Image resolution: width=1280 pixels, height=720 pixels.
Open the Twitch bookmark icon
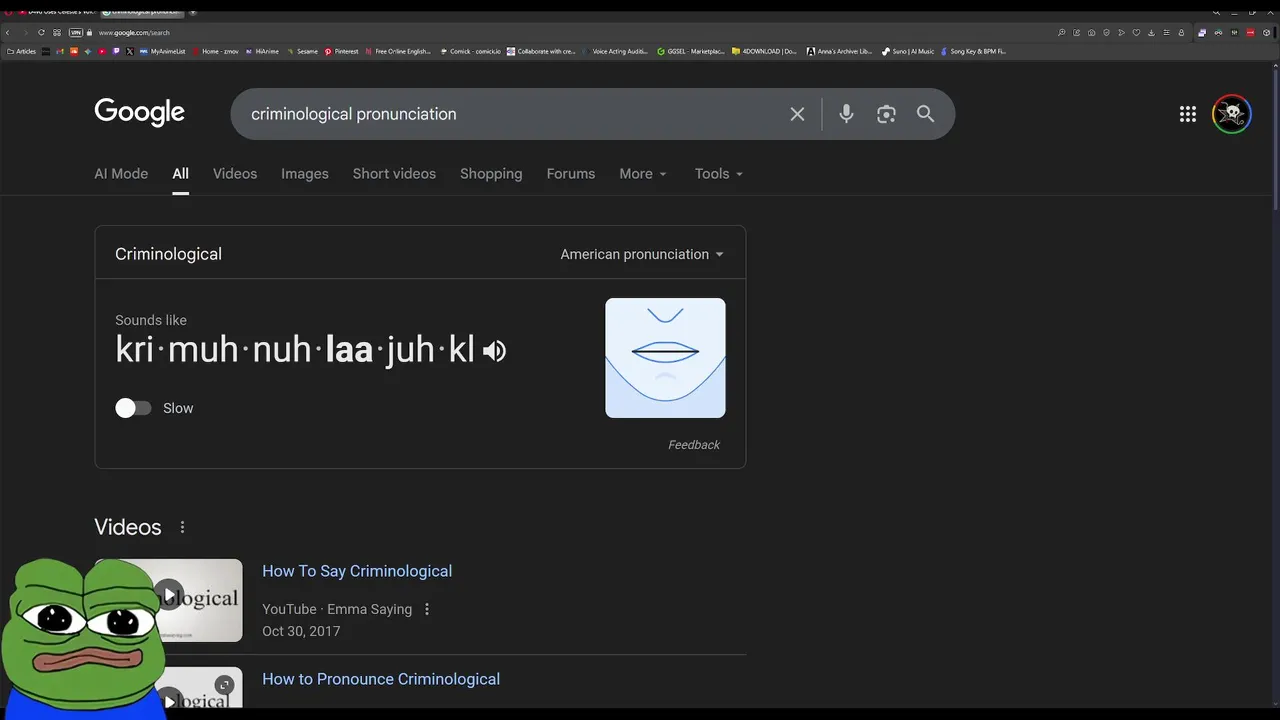[116, 51]
